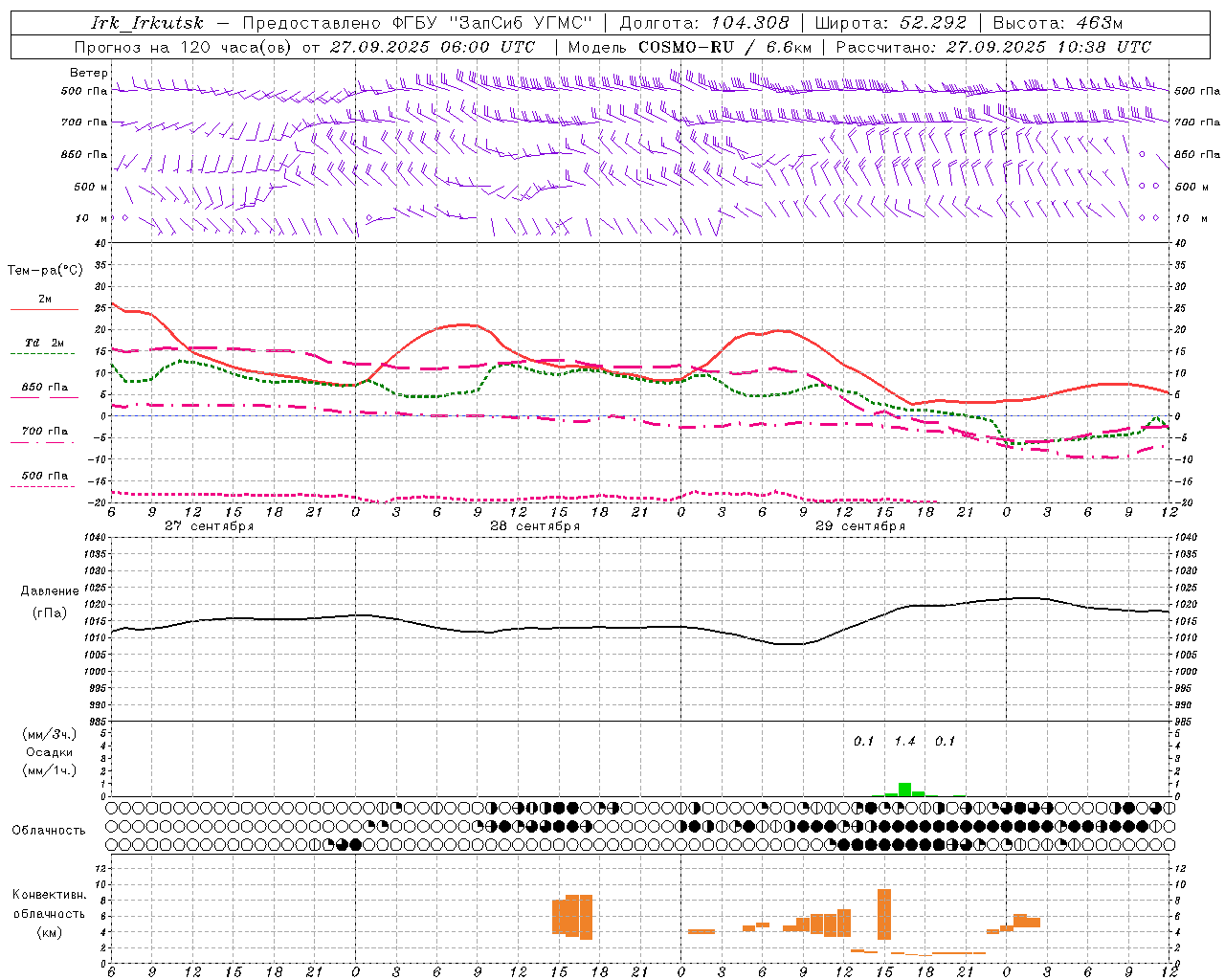Screen dimensions: 1225x980
Task: Click the Конвективн. convective cloud label
Action: point(49,895)
